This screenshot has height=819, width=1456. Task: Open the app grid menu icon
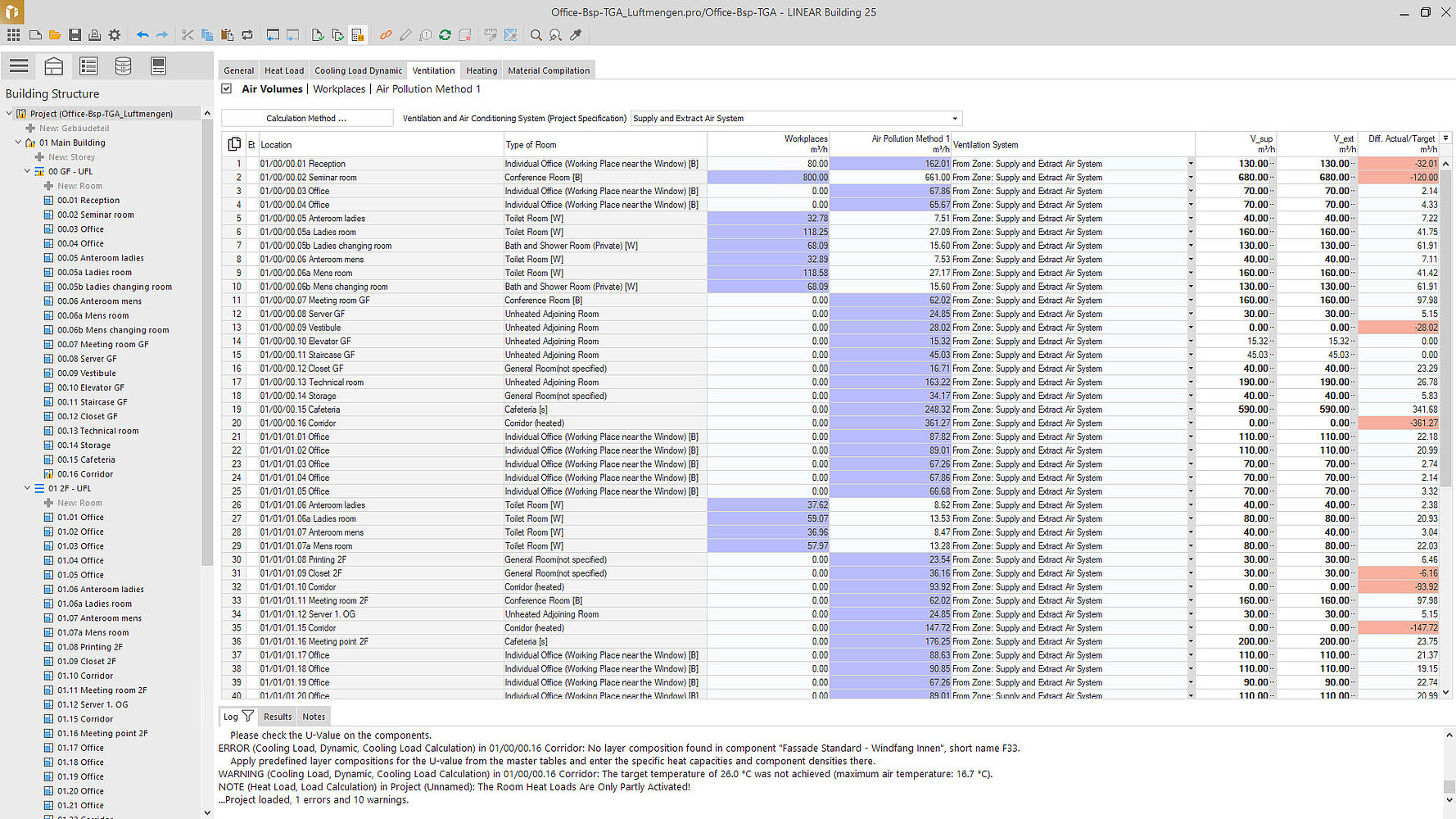[13, 35]
